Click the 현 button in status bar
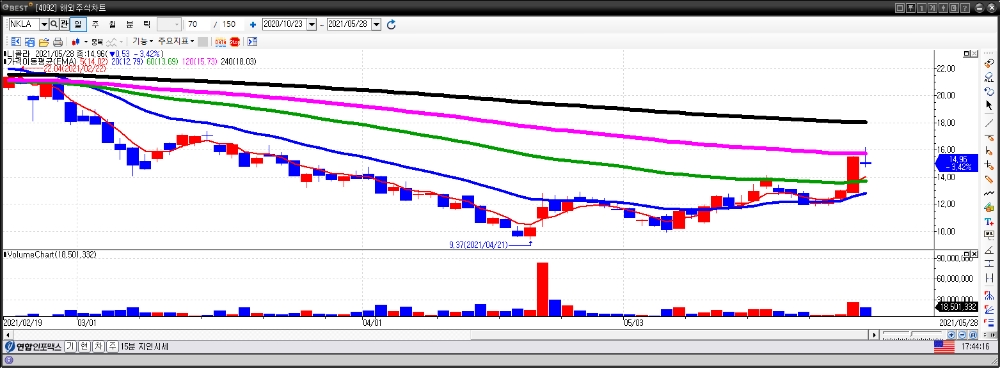Viewport: 1000px width, 368px height. pos(84,347)
